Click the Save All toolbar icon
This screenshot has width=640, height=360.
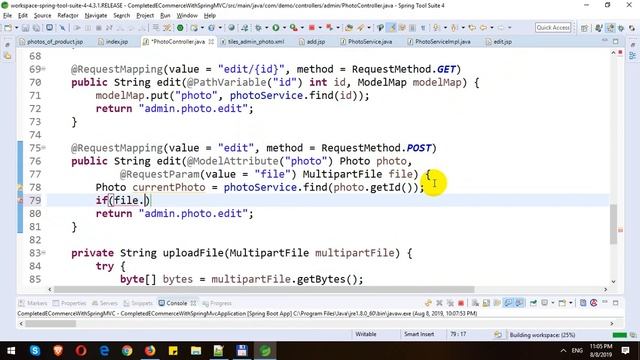click(36, 28)
